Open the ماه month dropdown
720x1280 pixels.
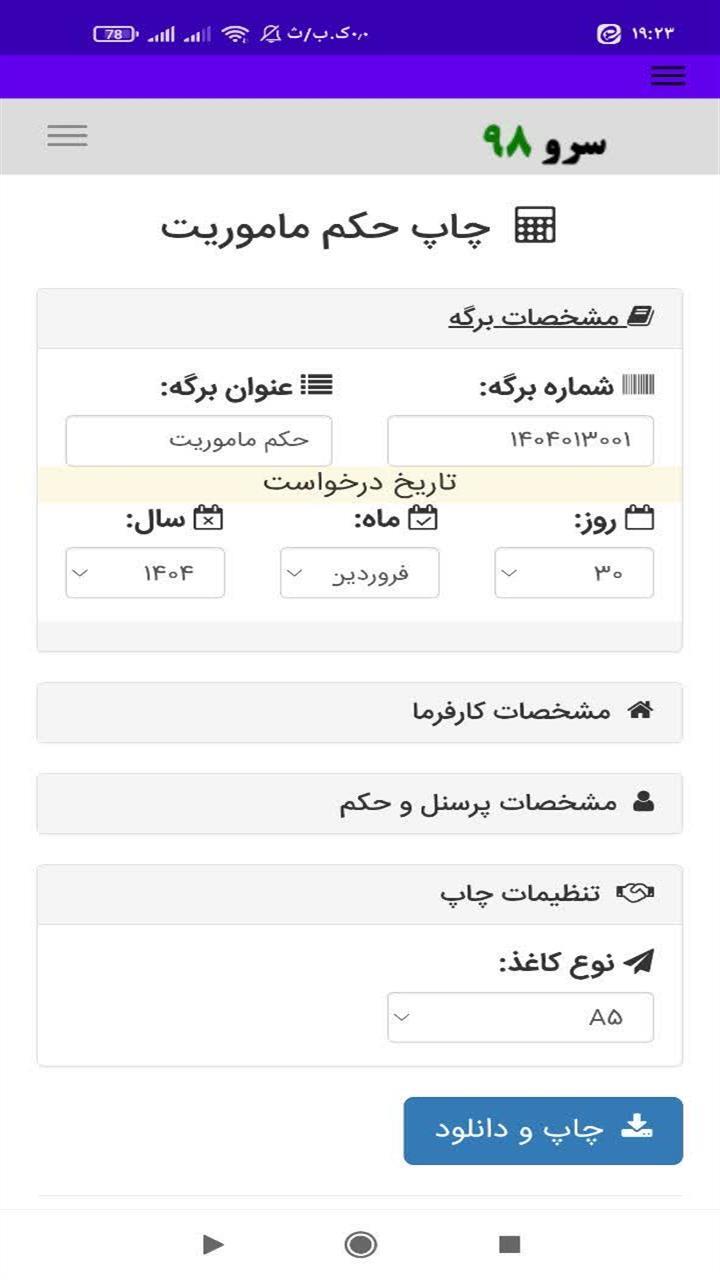coord(359,573)
